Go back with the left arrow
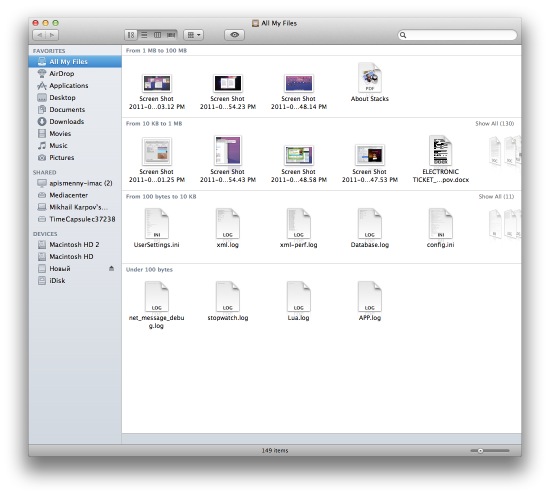Image resolution: width=550 pixels, height=496 pixels. [x=39, y=35]
